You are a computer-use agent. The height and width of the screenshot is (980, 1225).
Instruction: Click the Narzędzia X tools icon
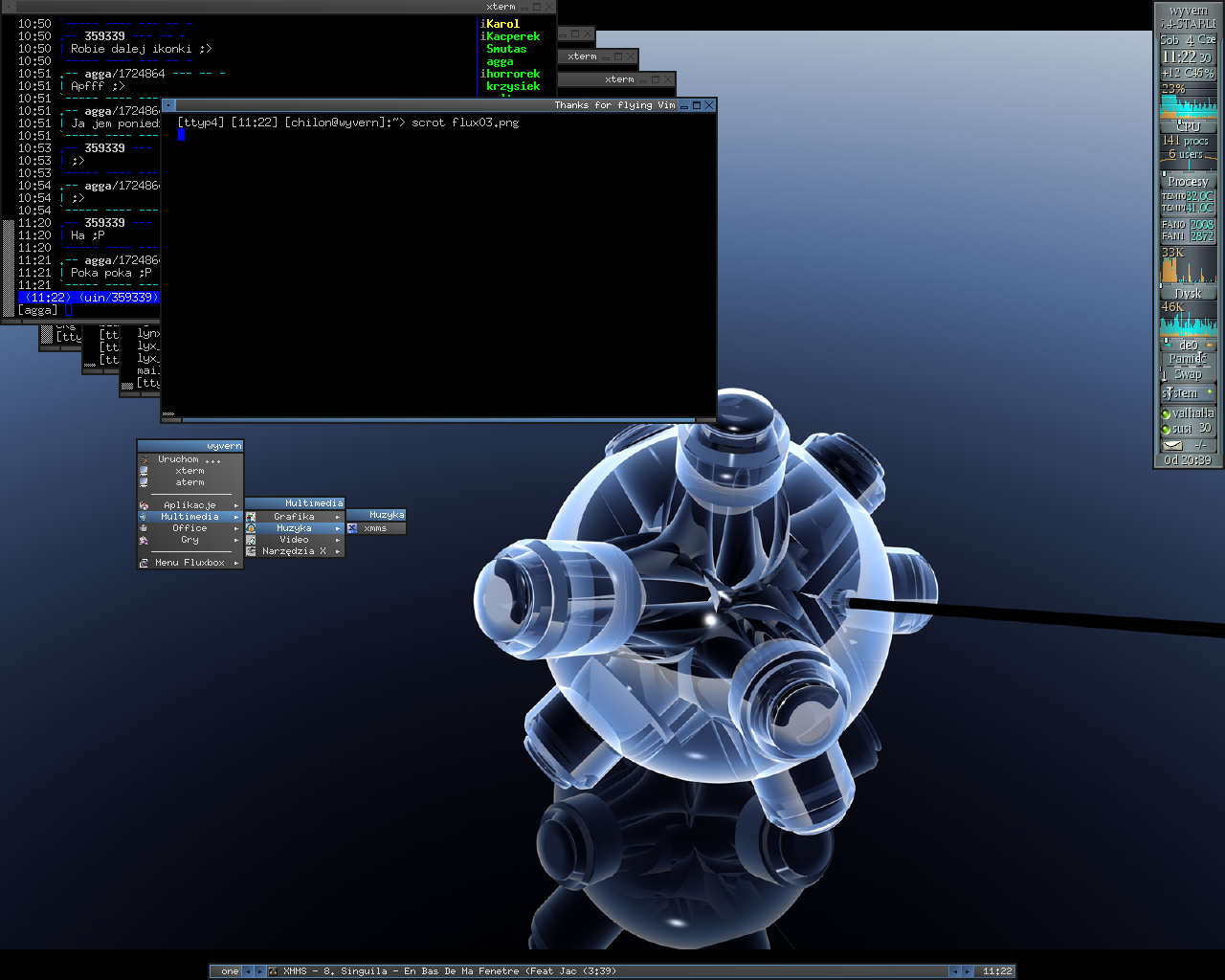[x=251, y=551]
